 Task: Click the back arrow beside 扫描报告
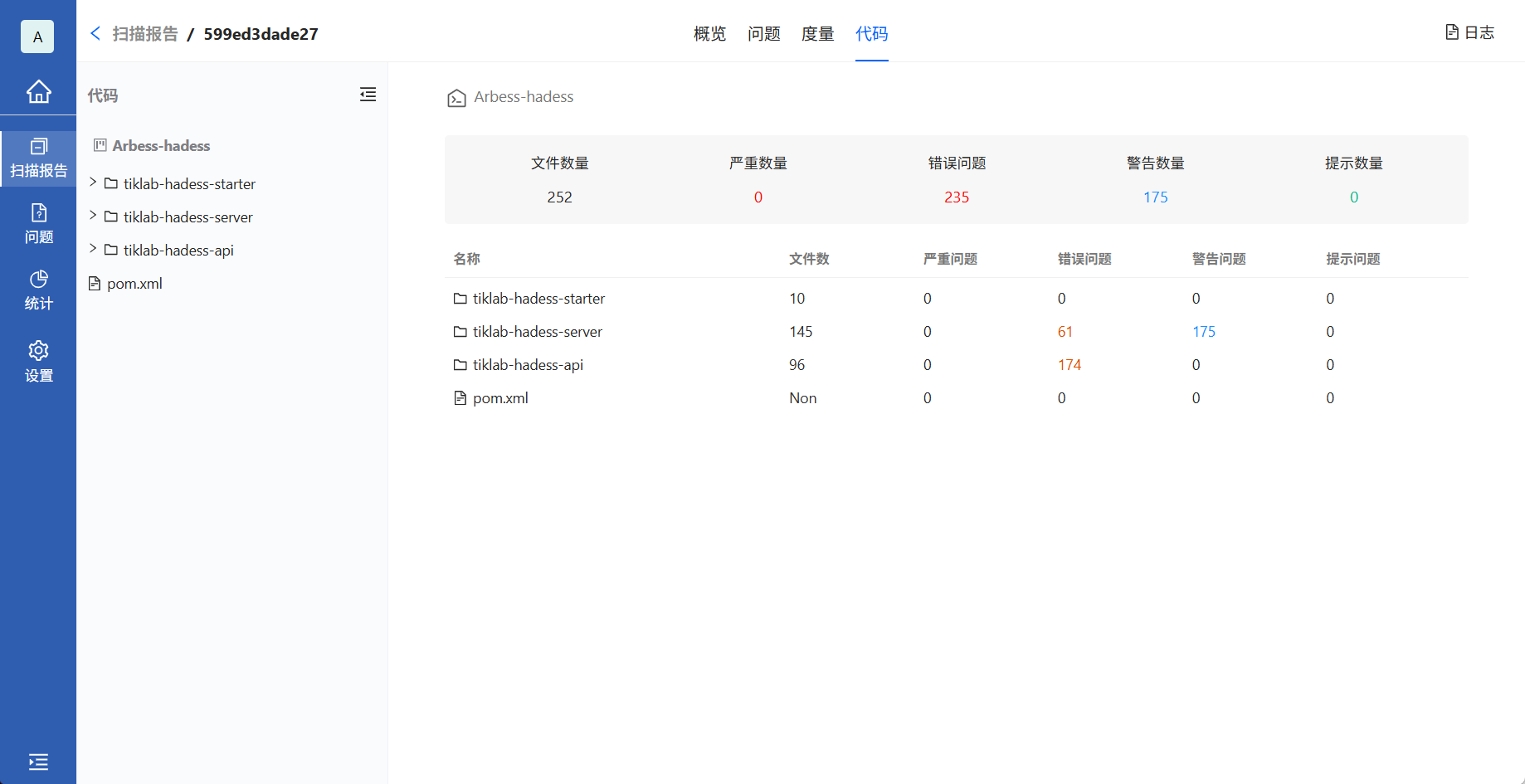coord(95,33)
